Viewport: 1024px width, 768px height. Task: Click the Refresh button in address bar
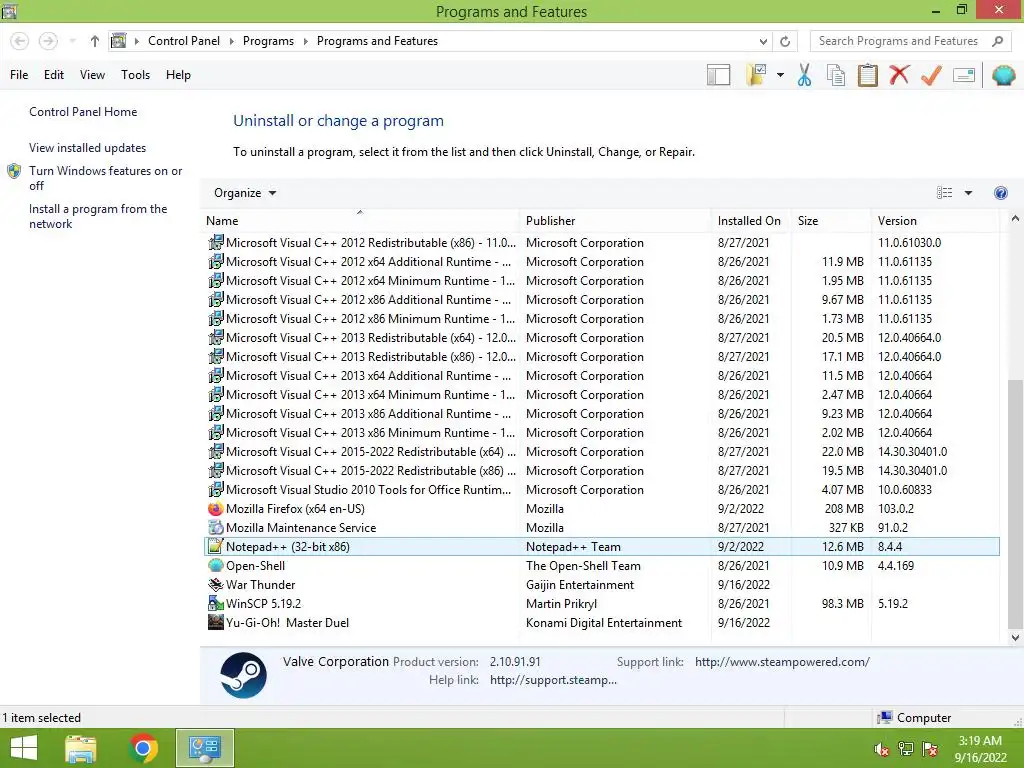pyautogui.click(x=785, y=41)
